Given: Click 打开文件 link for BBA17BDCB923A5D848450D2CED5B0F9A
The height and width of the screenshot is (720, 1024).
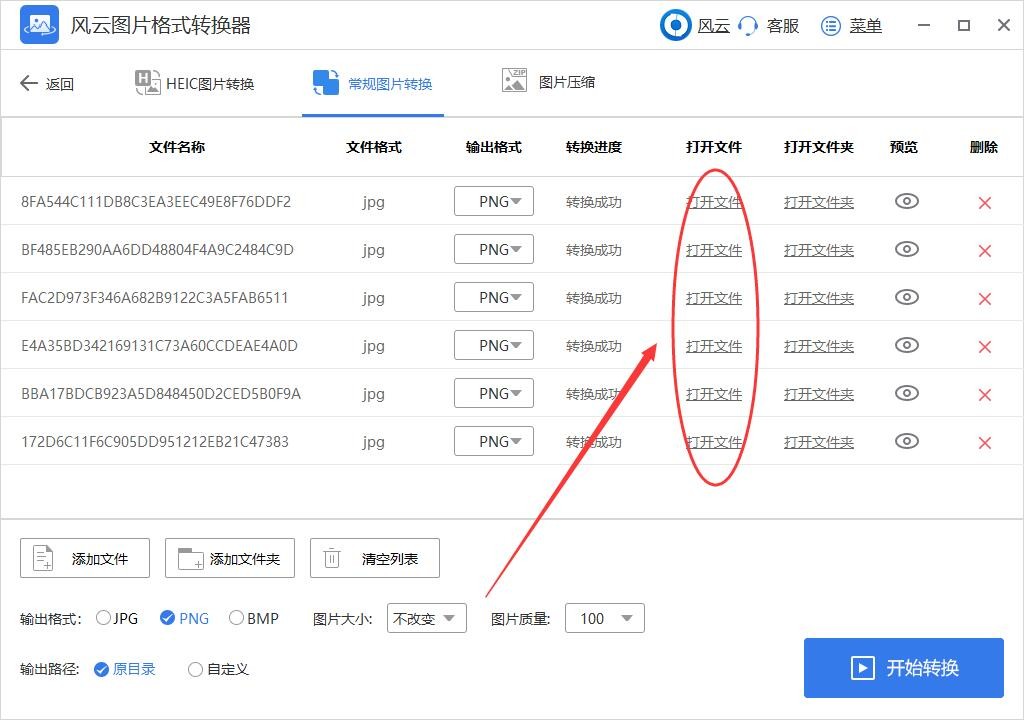Looking at the screenshot, I should click(x=714, y=394).
